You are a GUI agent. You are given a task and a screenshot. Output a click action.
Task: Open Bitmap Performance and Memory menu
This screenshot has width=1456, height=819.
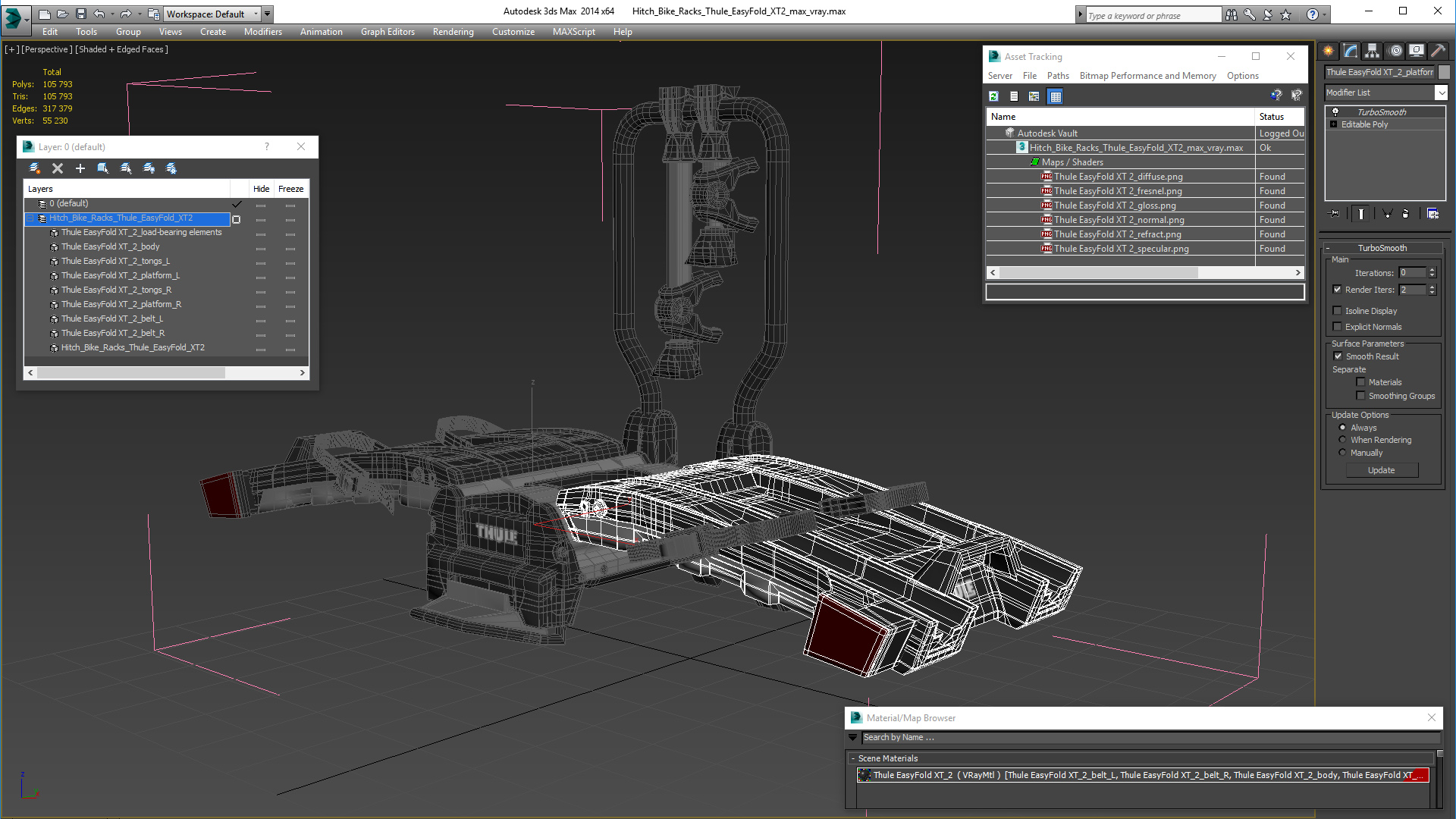(x=1147, y=76)
